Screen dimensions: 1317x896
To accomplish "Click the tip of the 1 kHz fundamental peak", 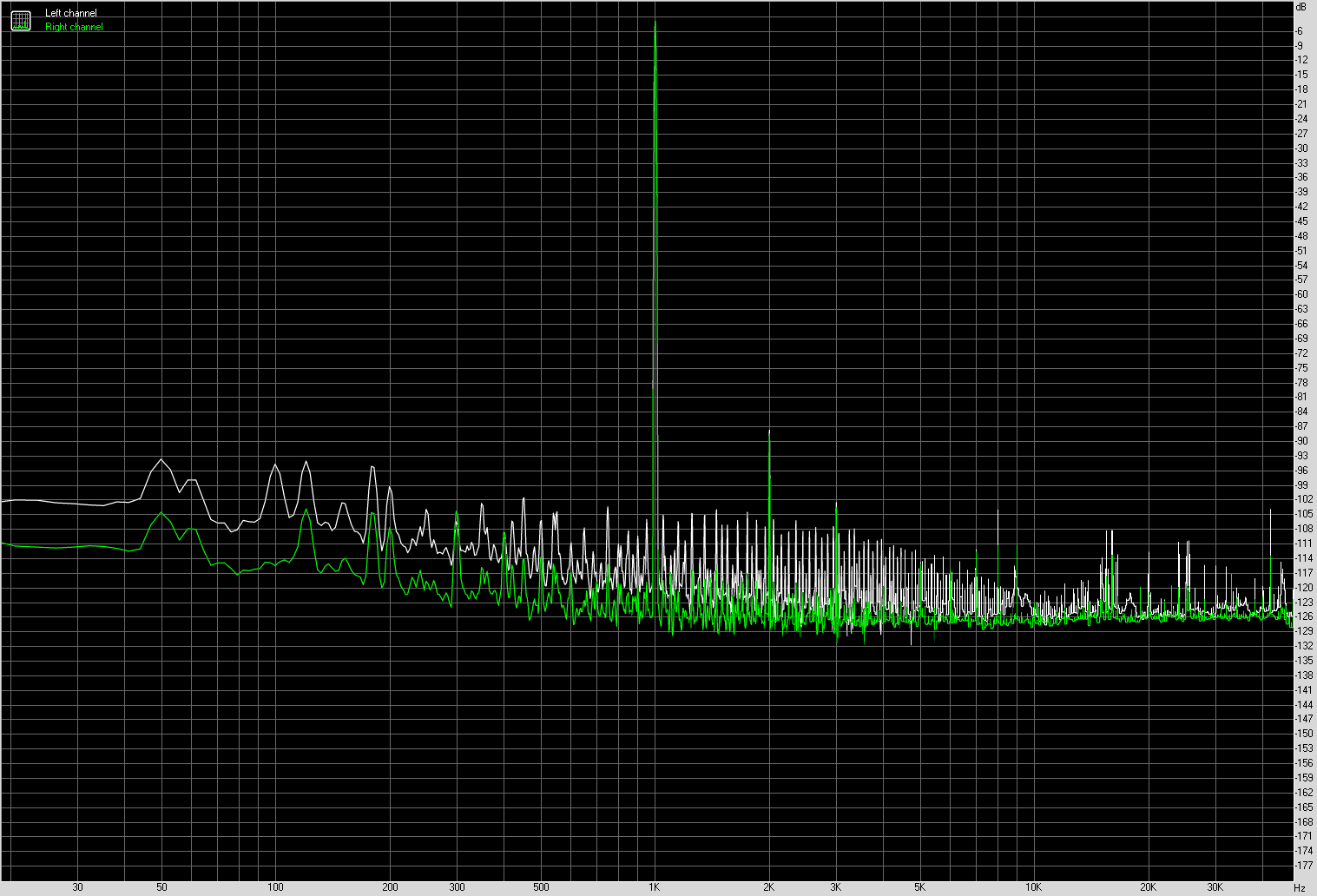I will (x=655, y=22).
